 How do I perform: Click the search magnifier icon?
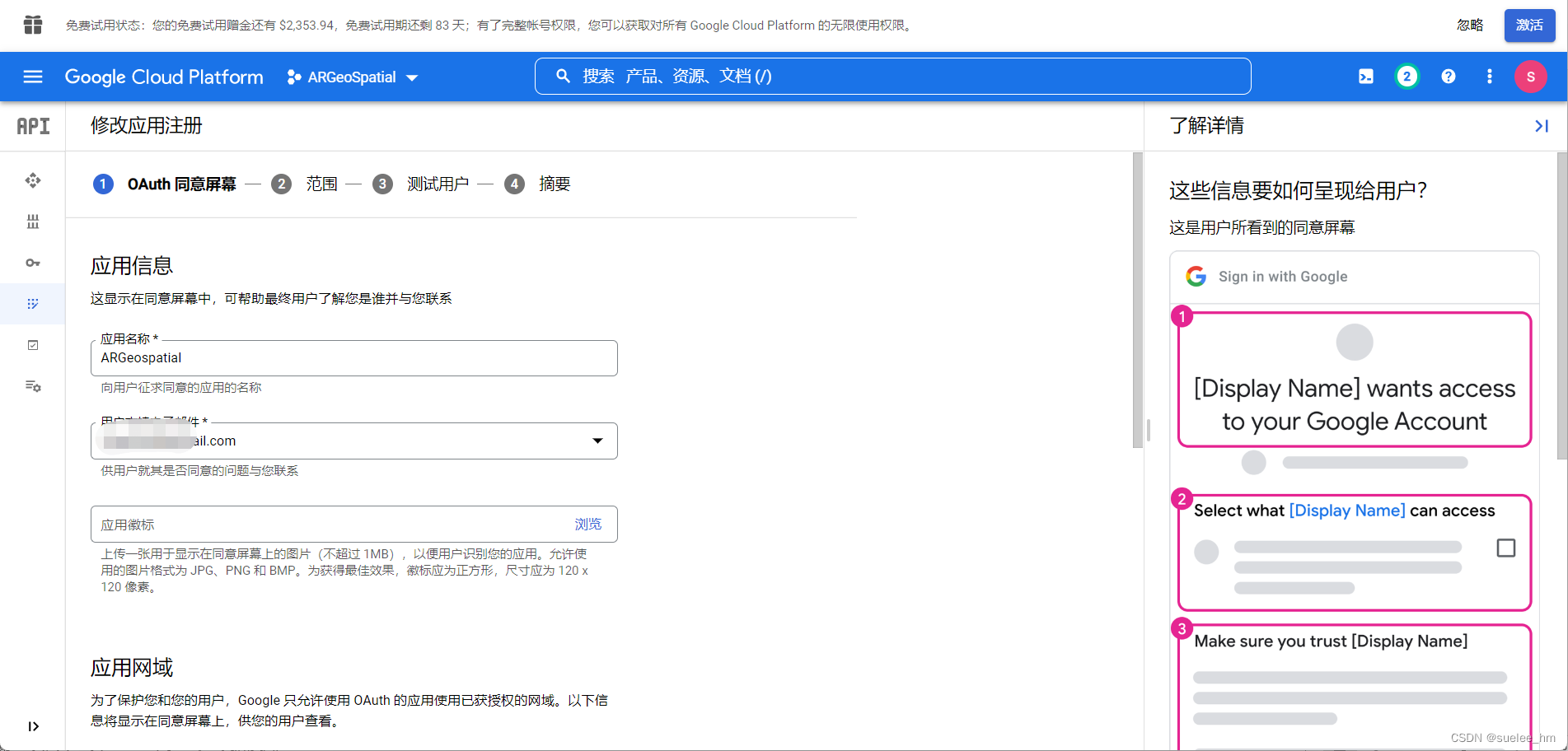tap(563, 76)
